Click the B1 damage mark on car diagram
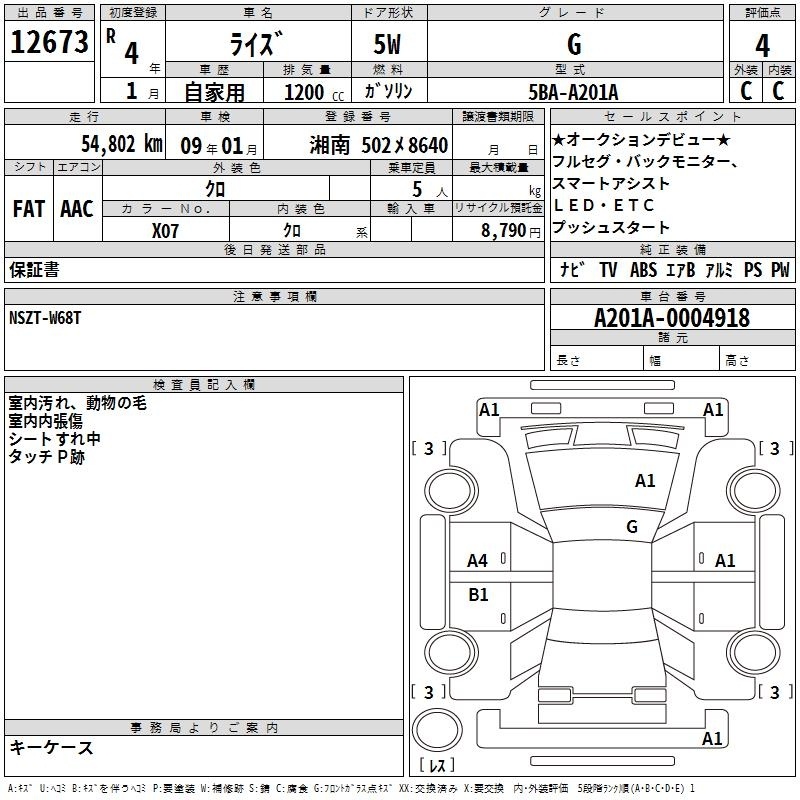Screen dimensions: 800x800 [478, 595]
